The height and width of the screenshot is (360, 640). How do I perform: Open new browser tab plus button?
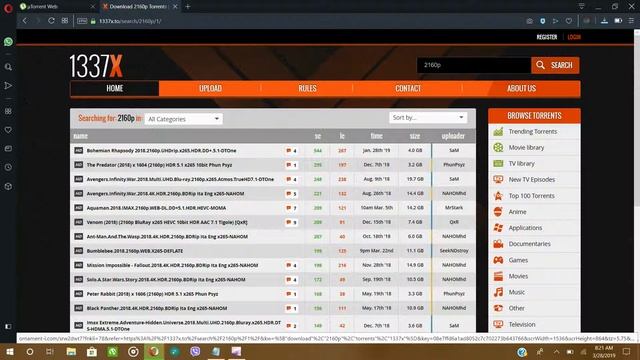188,7
